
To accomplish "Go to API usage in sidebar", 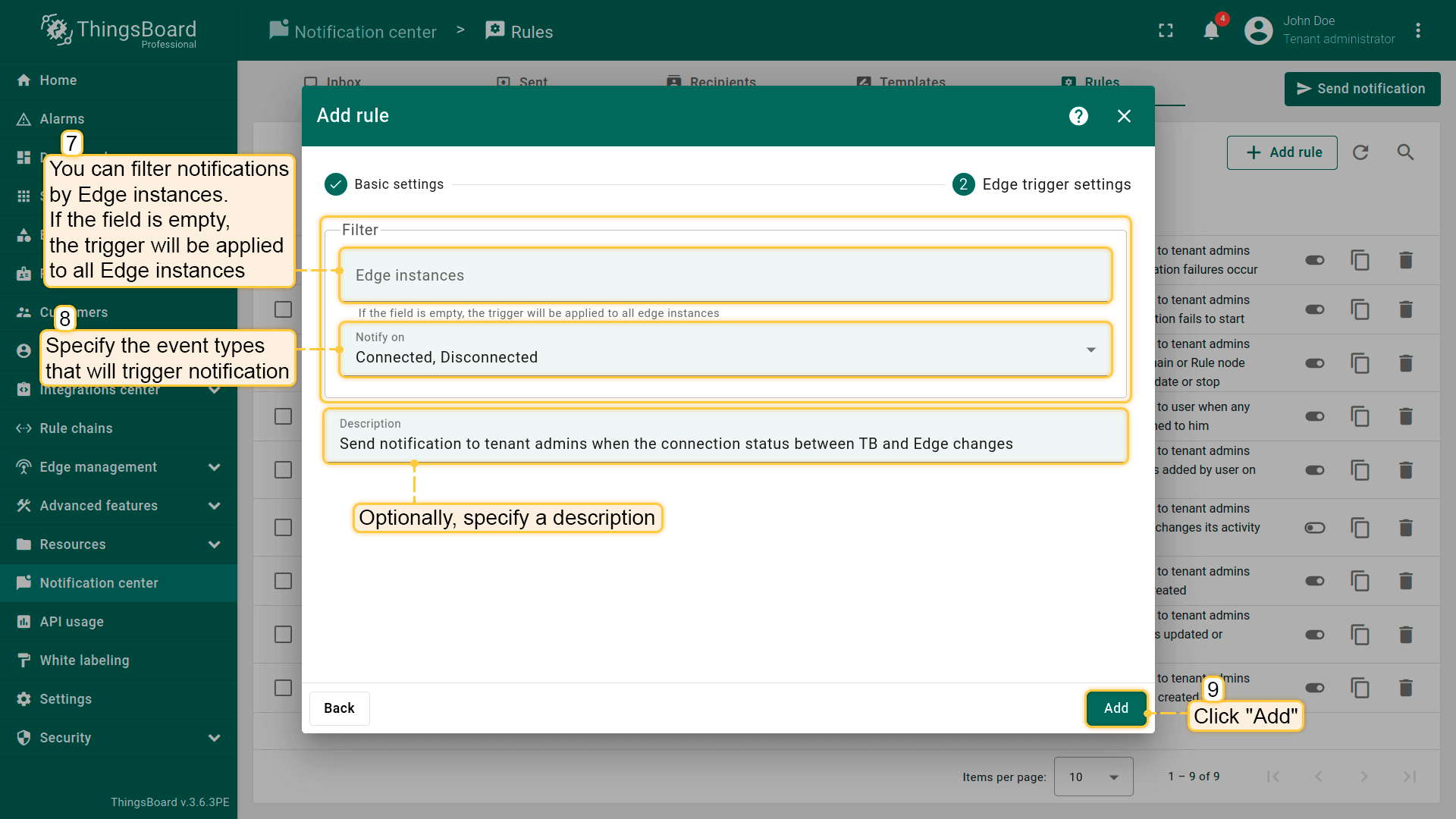I will pos(71,622).
